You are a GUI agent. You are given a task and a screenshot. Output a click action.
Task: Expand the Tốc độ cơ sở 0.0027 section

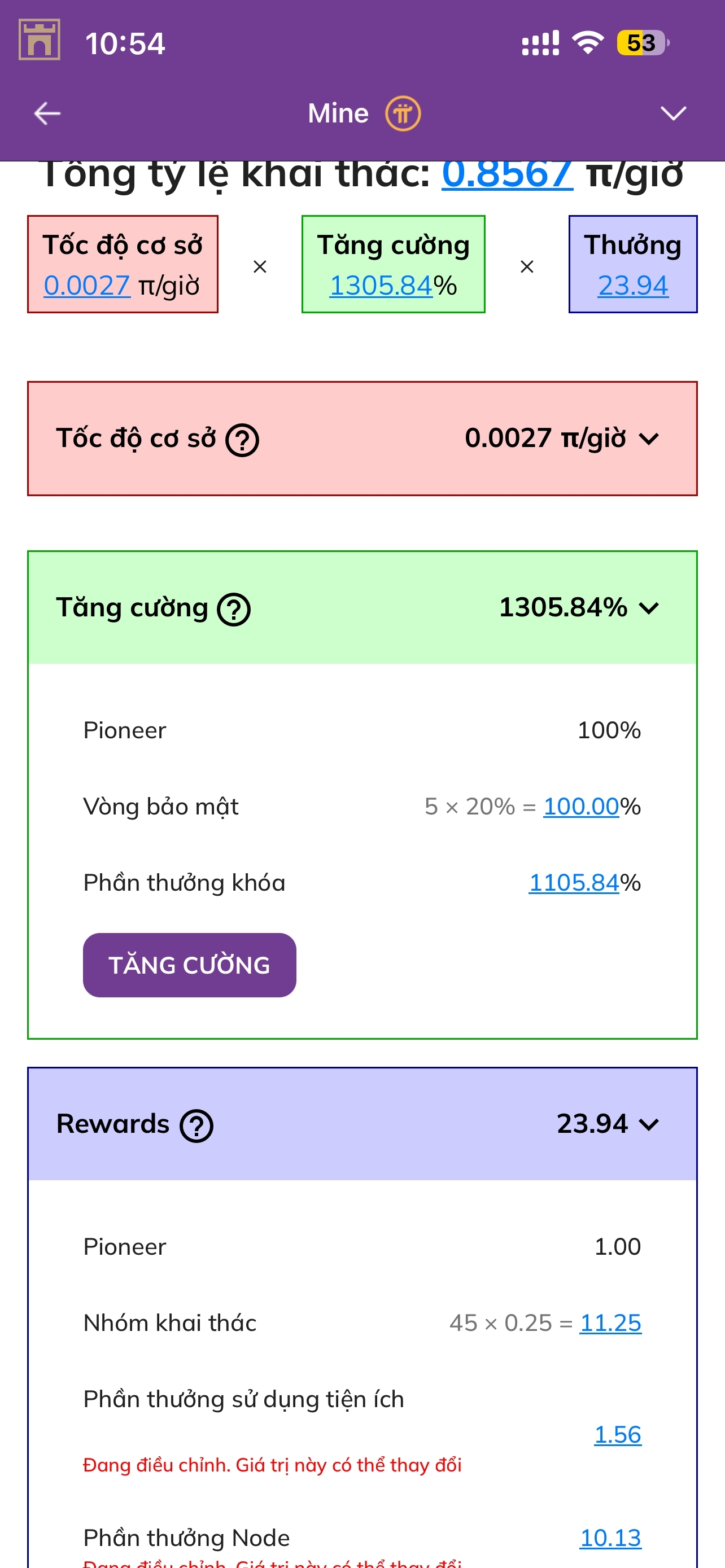649,439
